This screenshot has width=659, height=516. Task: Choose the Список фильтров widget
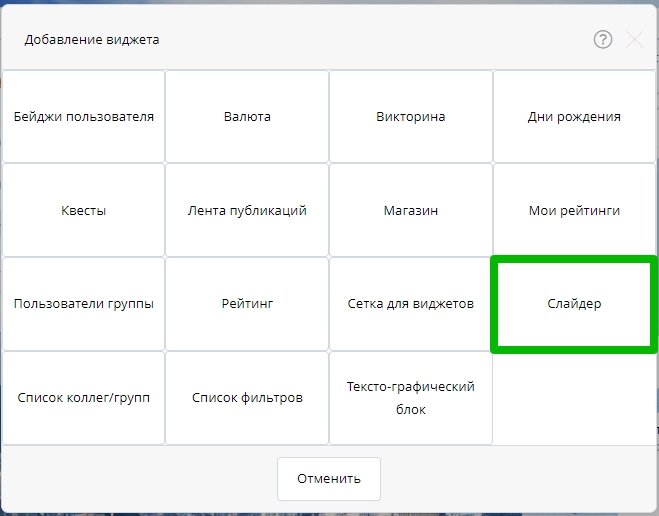pyautogui.click(x=247, y=398)
